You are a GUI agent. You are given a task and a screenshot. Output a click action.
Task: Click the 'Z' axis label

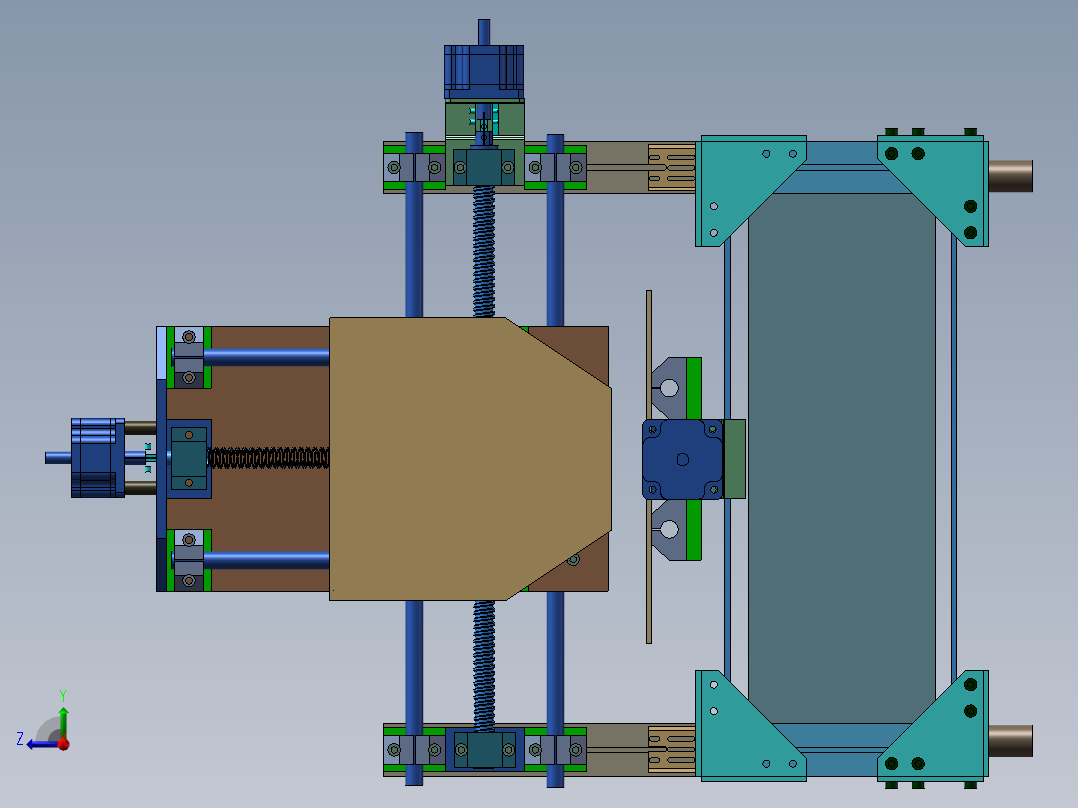[20, 739]
